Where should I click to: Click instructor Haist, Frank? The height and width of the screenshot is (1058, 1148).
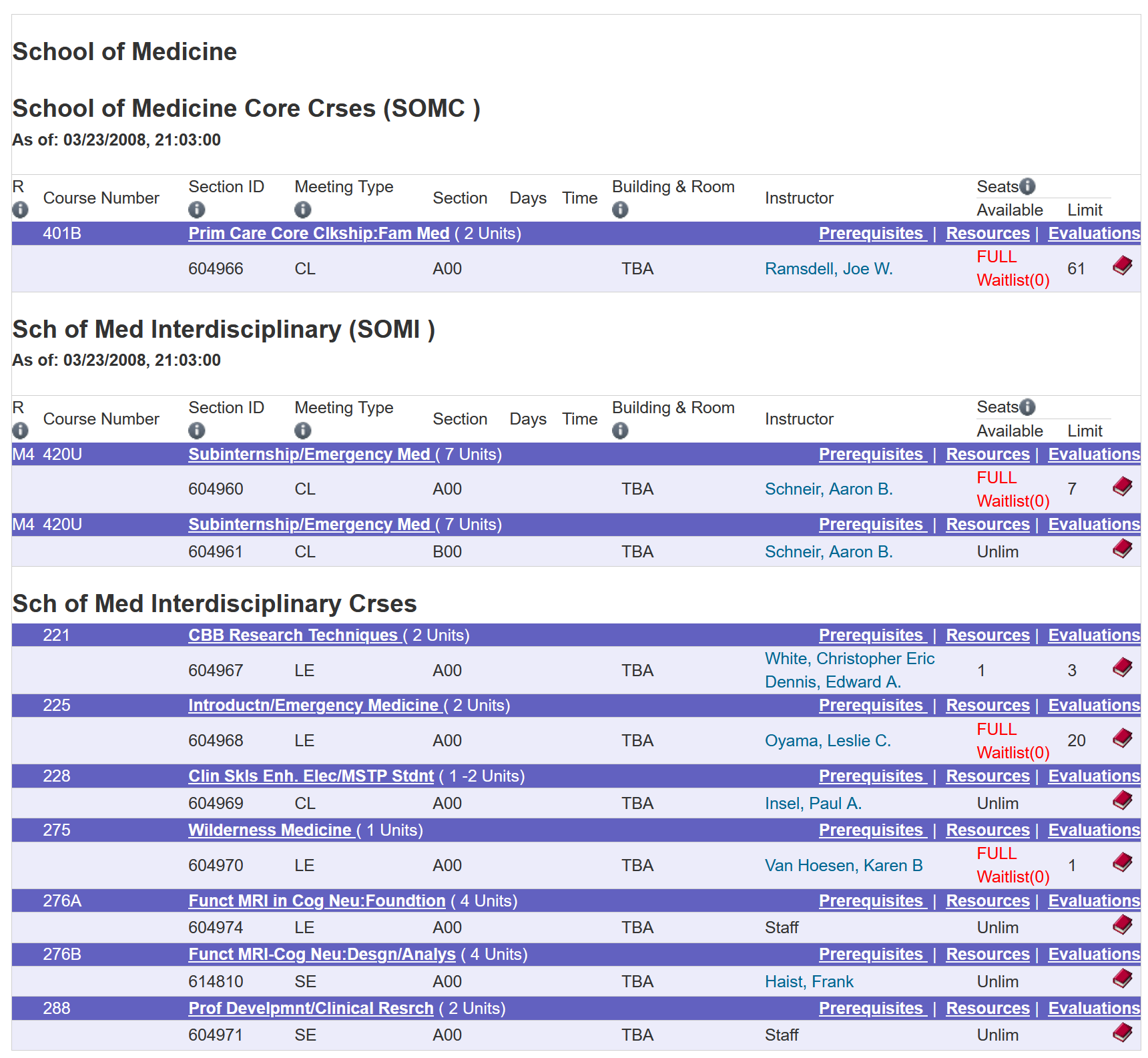point(809,981)
